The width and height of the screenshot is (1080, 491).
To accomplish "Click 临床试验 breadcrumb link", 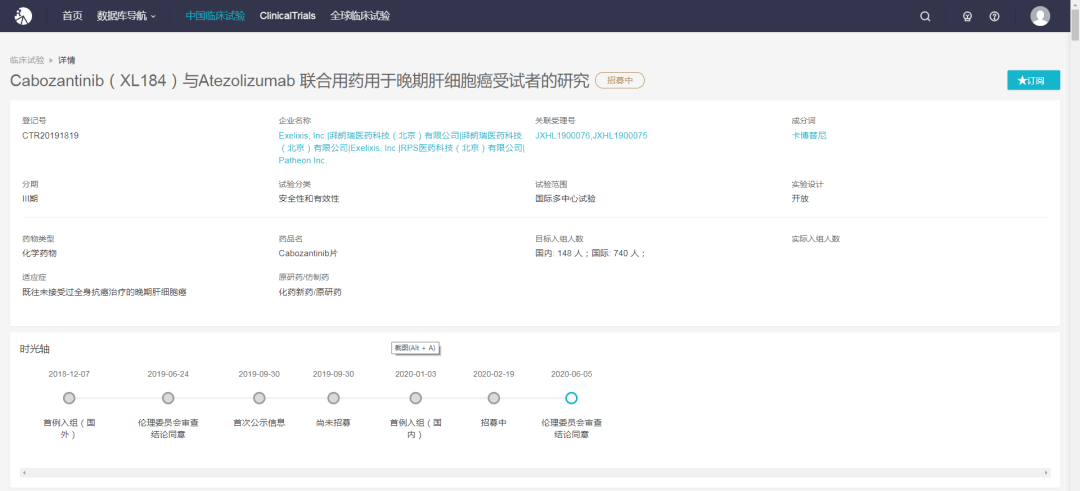I will (x=27, y=61).
